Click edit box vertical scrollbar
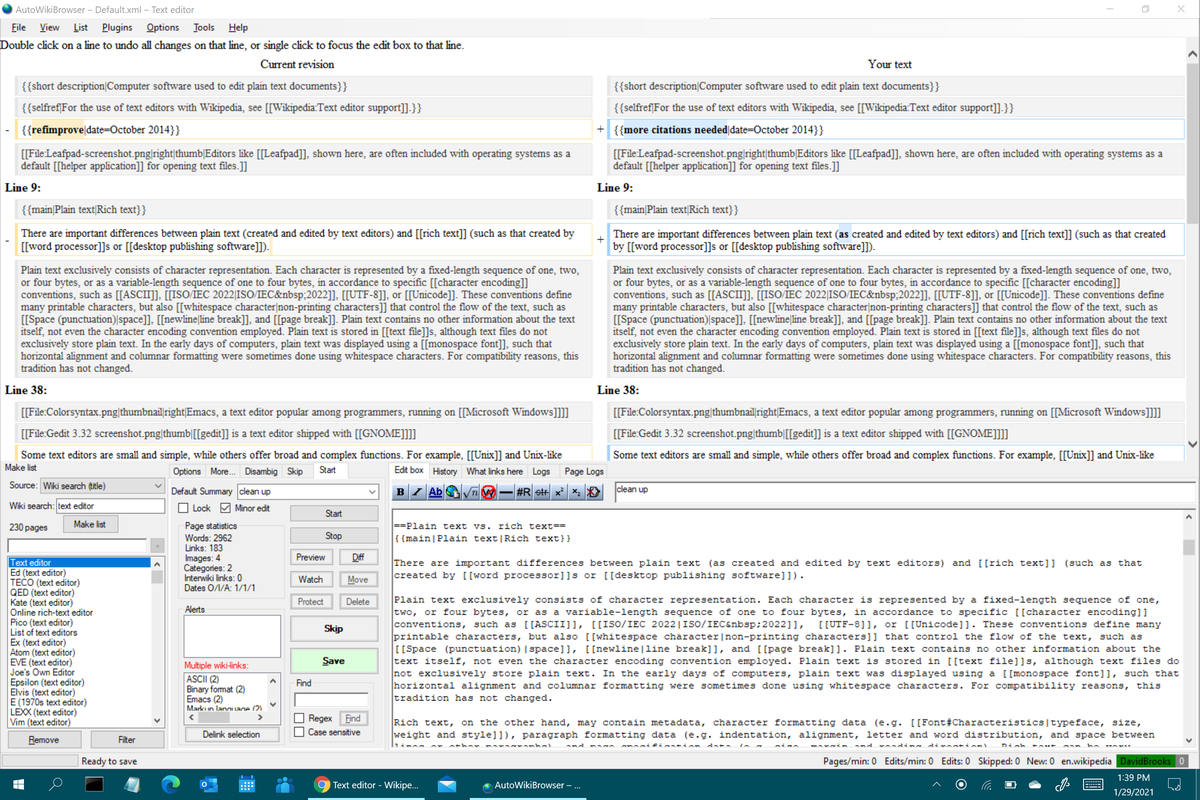 [x=1188, y=630]
